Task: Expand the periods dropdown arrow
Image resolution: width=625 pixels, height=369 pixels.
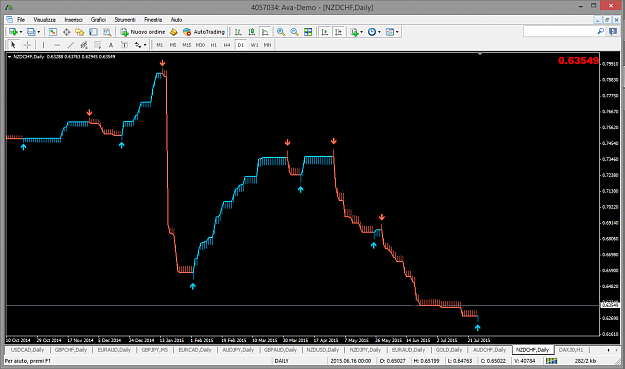Action: coord(379,32)
